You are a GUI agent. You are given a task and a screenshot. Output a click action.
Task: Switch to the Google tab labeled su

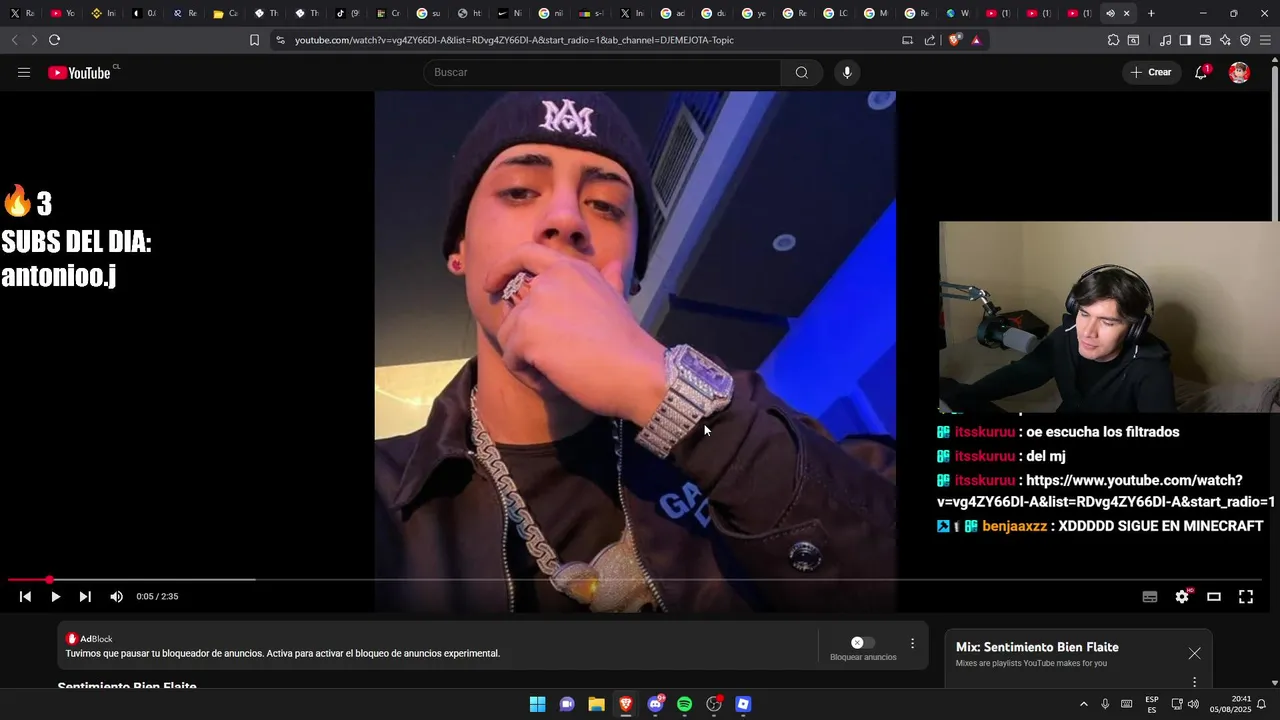(x=429, y=13)
